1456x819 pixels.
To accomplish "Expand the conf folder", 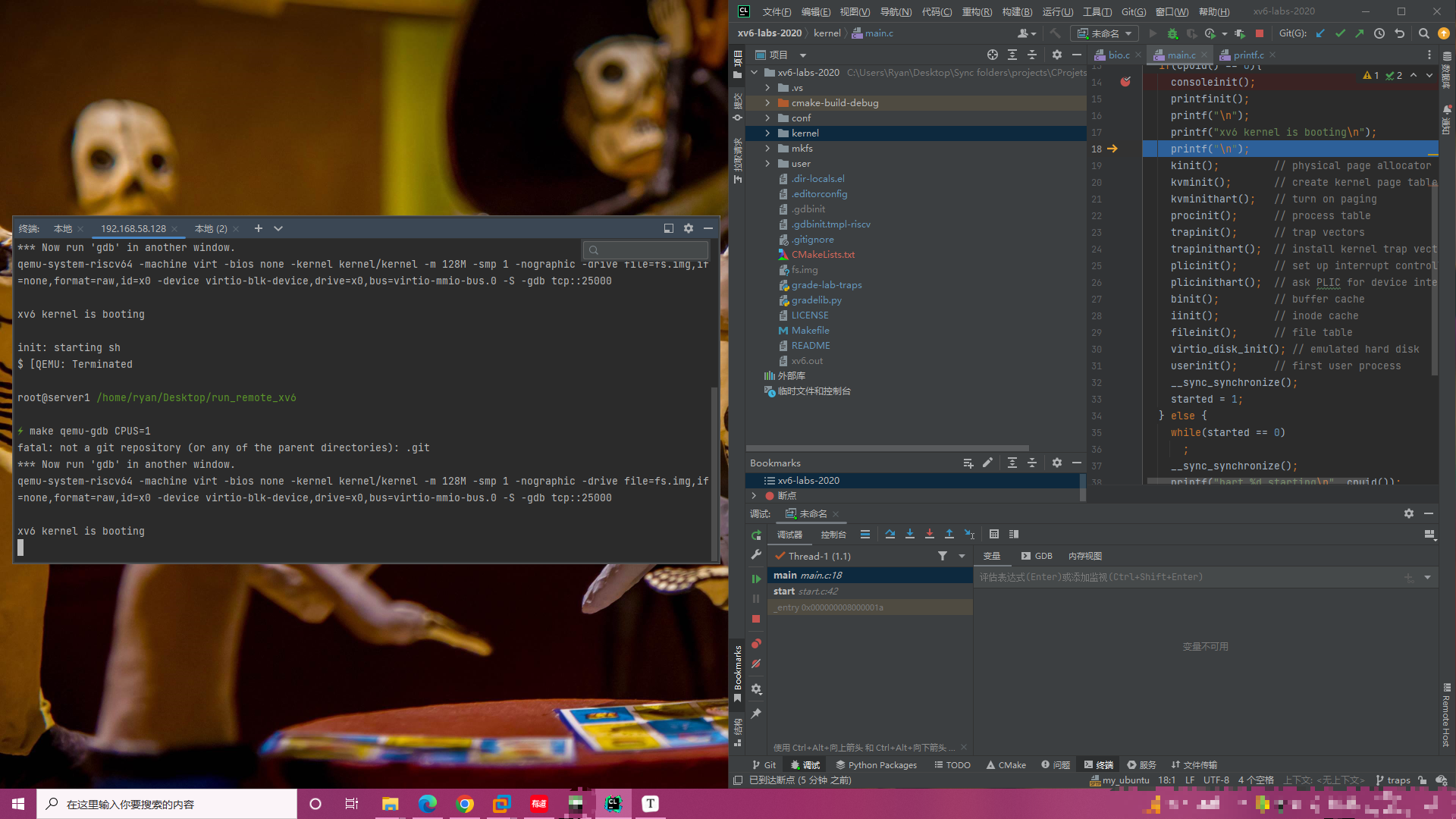I will tap(767, 118).
